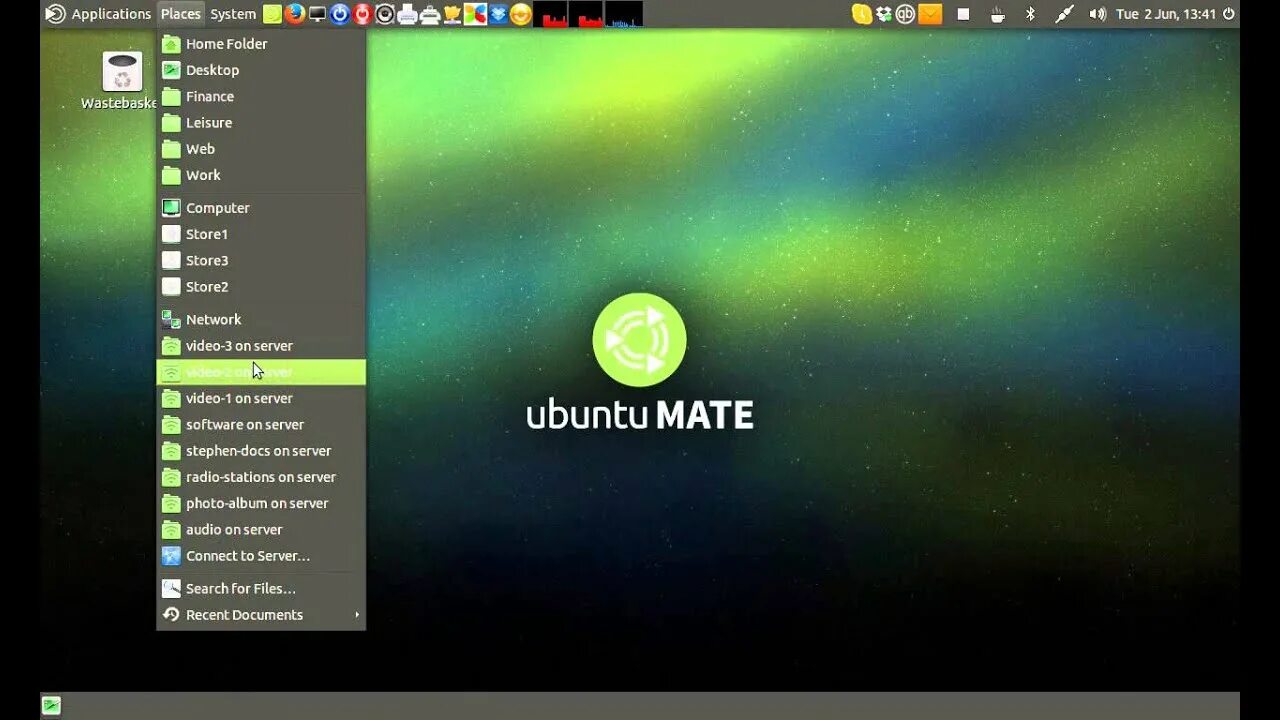Viewport: 1280px width, 720px height.
Task: Click show desktop button in bottom panel
Action: [51, 706]
